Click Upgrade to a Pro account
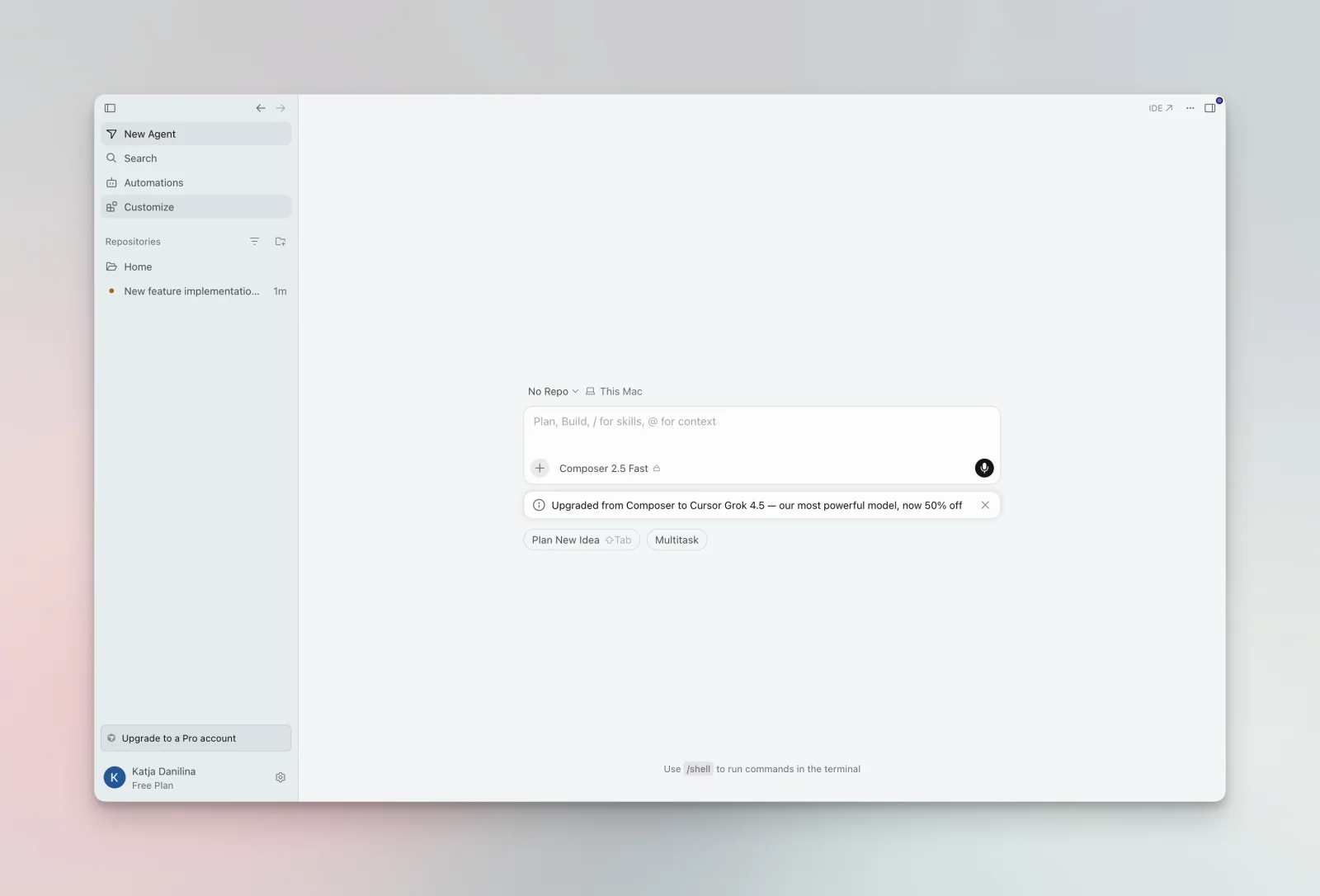Viewport: 1320px width, 896px height. coord(196,738)
